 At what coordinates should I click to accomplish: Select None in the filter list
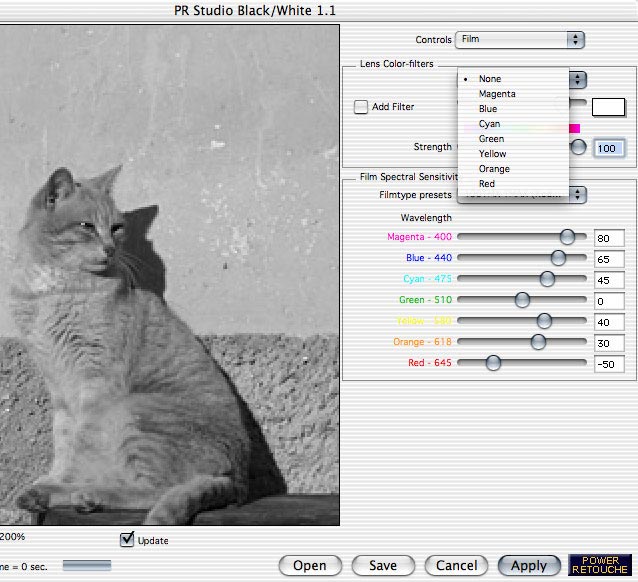(x=490, y=79)
